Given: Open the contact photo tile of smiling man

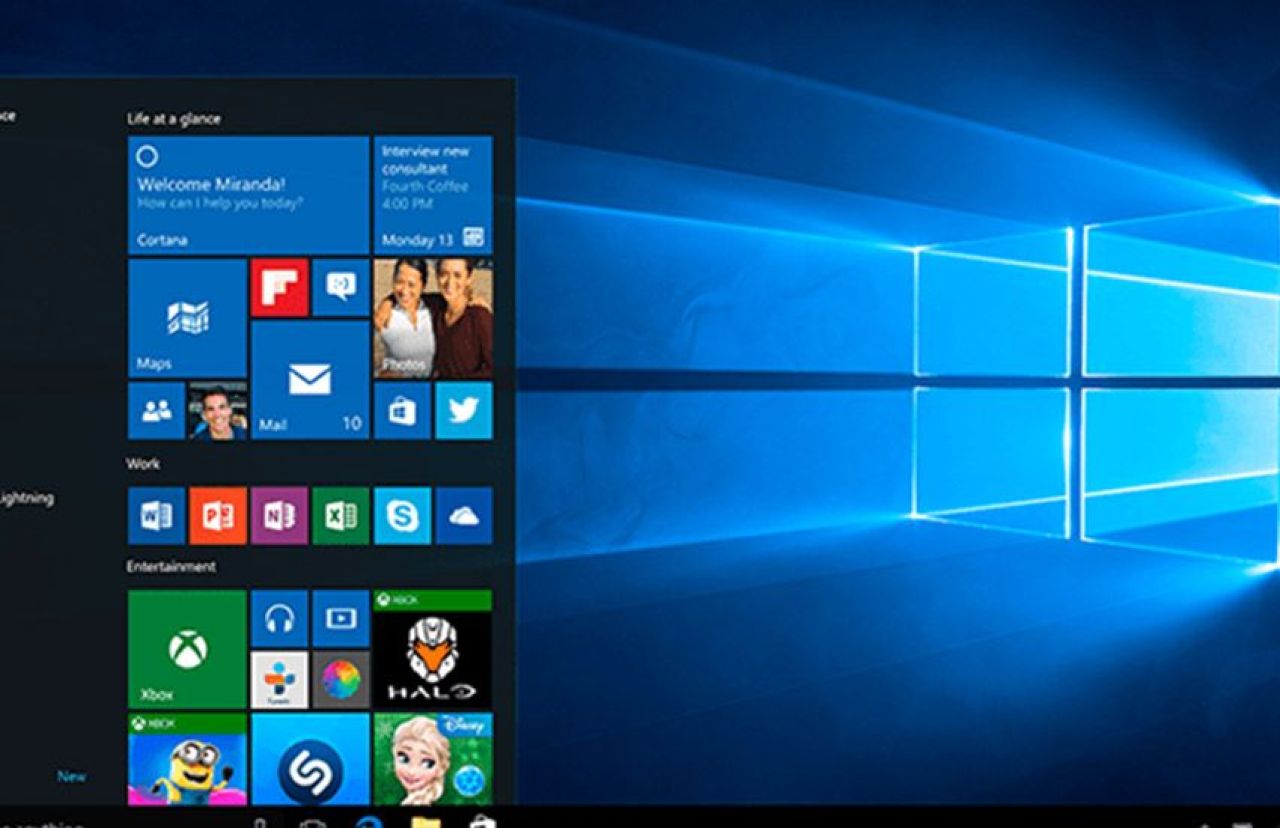Looking at the screenshot, I should click(x=218, y=410).
